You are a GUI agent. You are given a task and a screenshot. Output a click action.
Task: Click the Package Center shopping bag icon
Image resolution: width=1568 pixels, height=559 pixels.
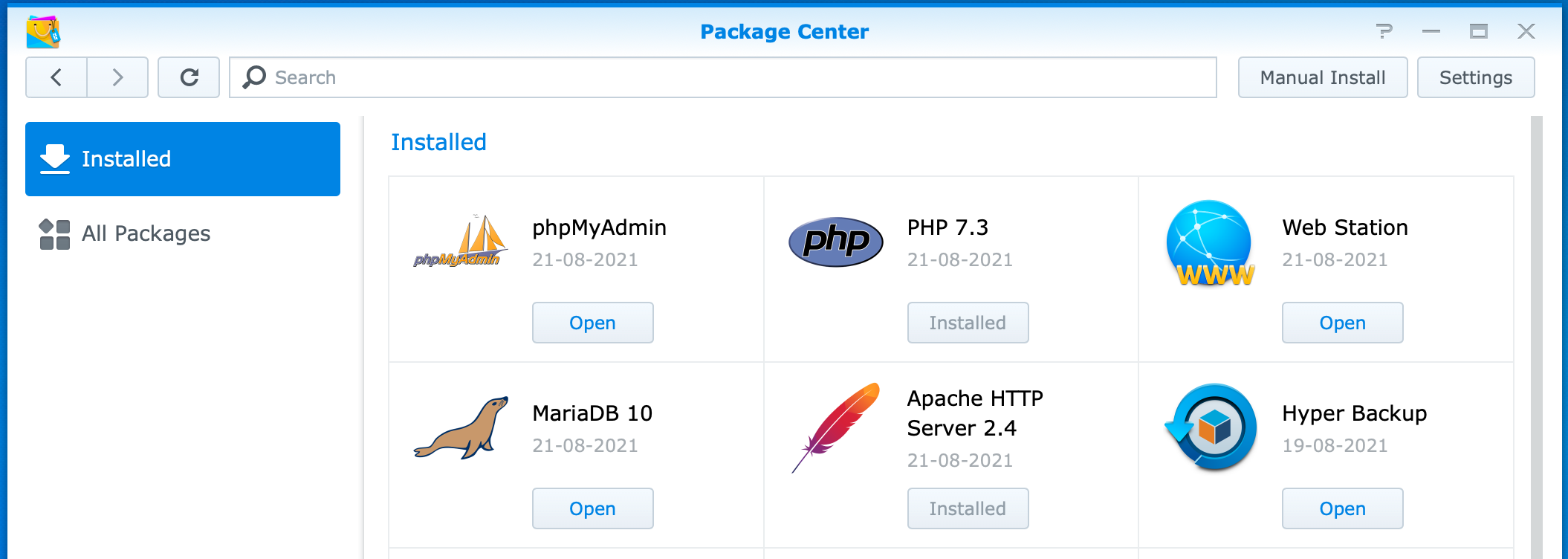(43, 31)
